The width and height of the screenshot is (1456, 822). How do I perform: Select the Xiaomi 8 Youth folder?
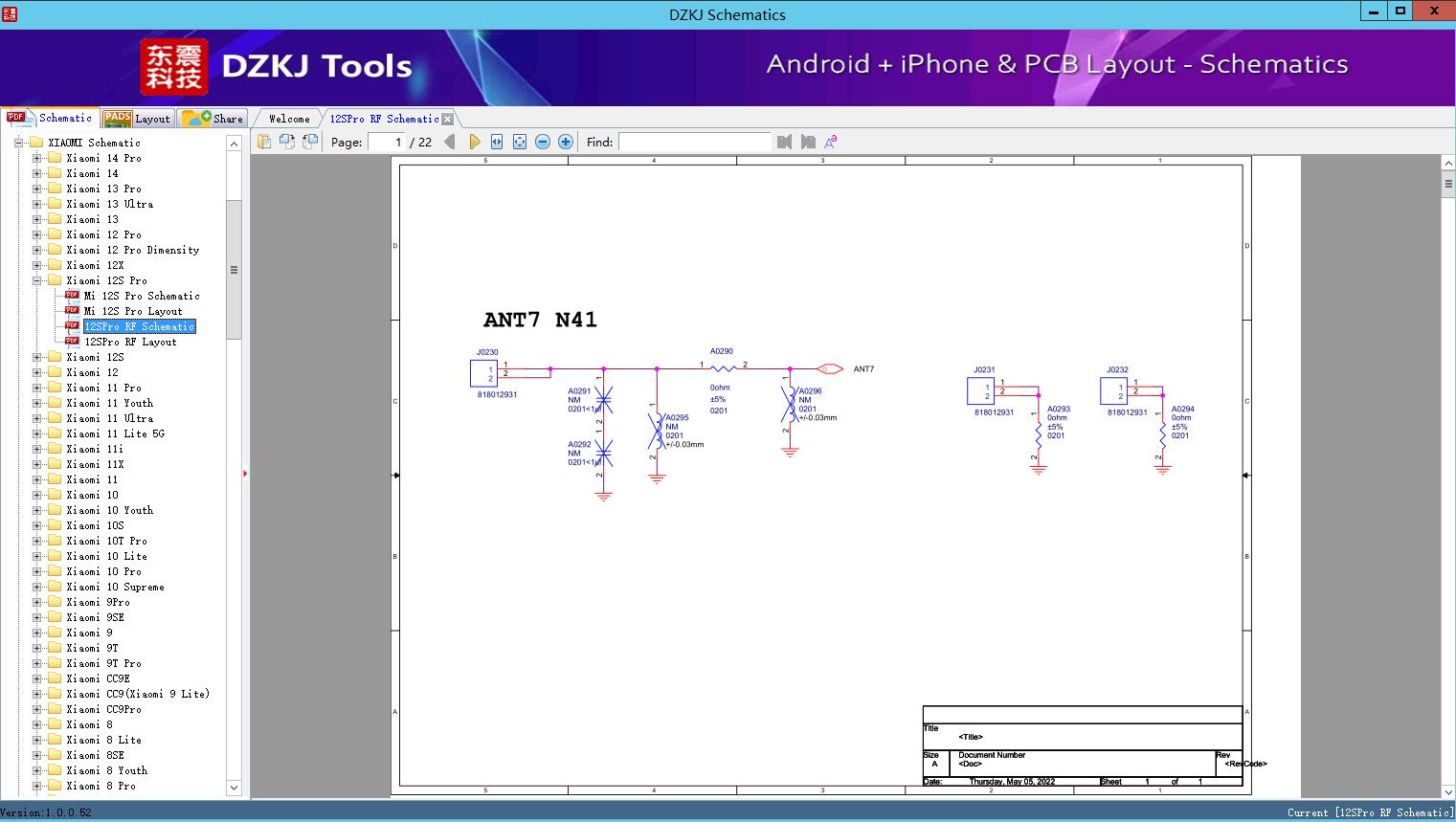pyautogui.click(x=107, y=770)
